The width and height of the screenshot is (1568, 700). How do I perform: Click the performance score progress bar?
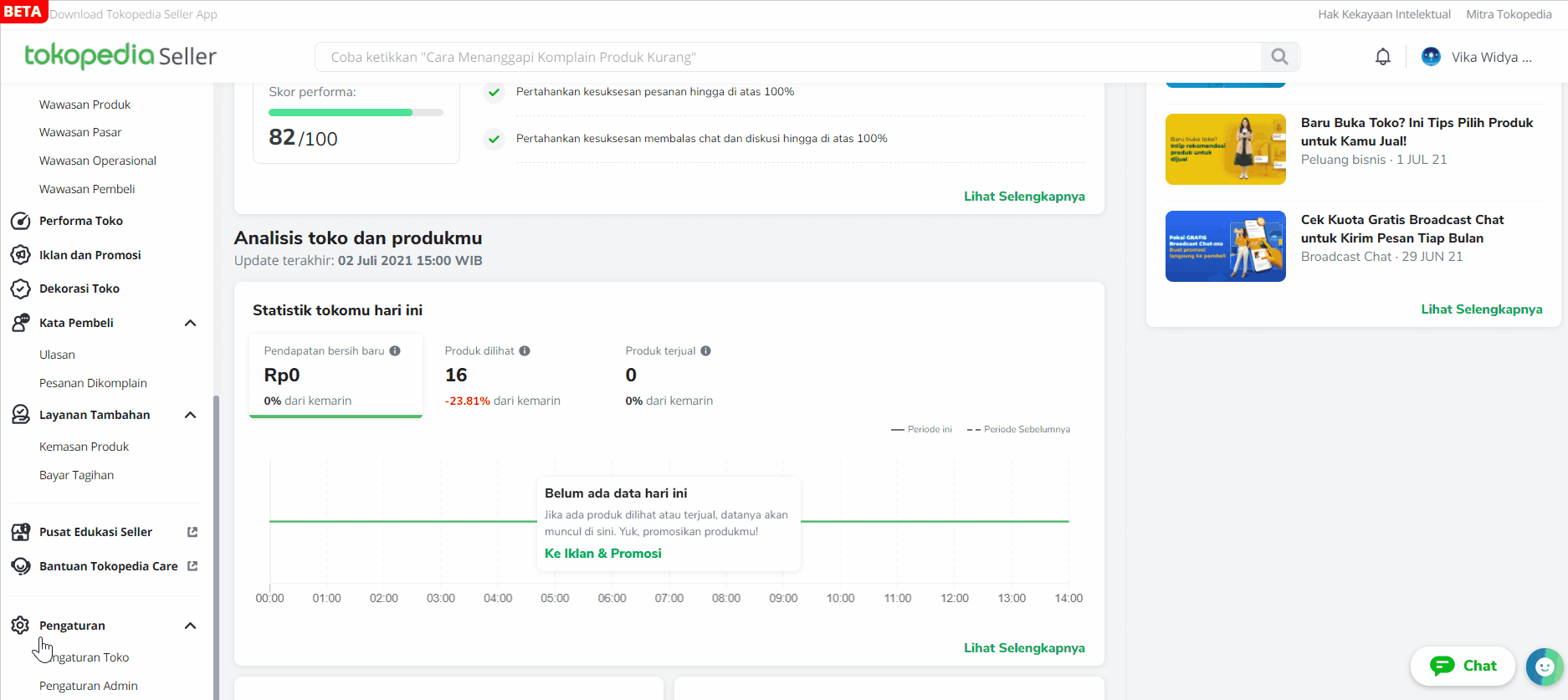[x=356, y=112]
